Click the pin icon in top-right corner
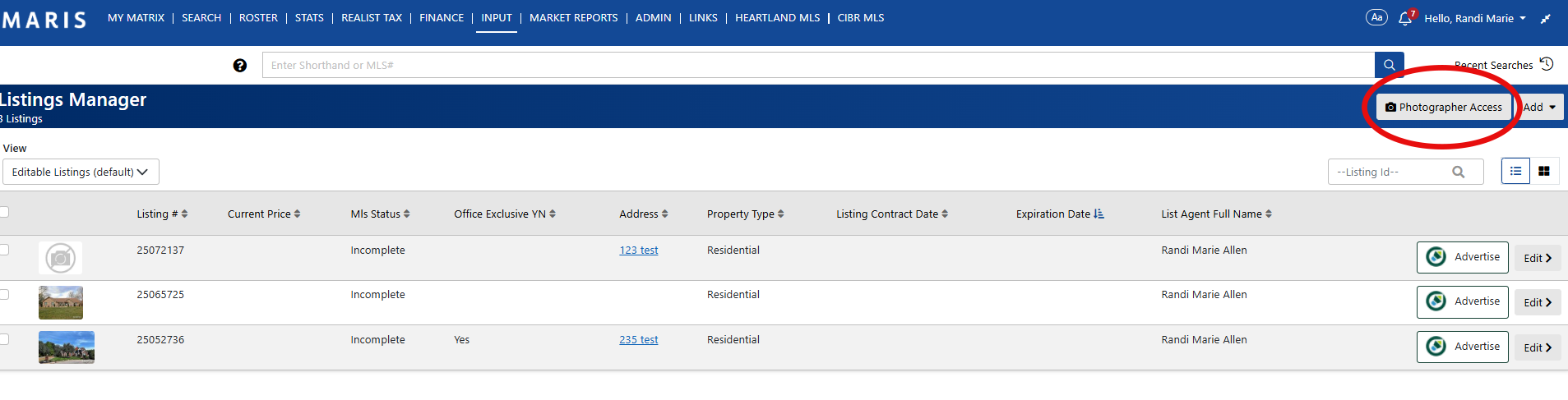 click(x=1546, y=18)
